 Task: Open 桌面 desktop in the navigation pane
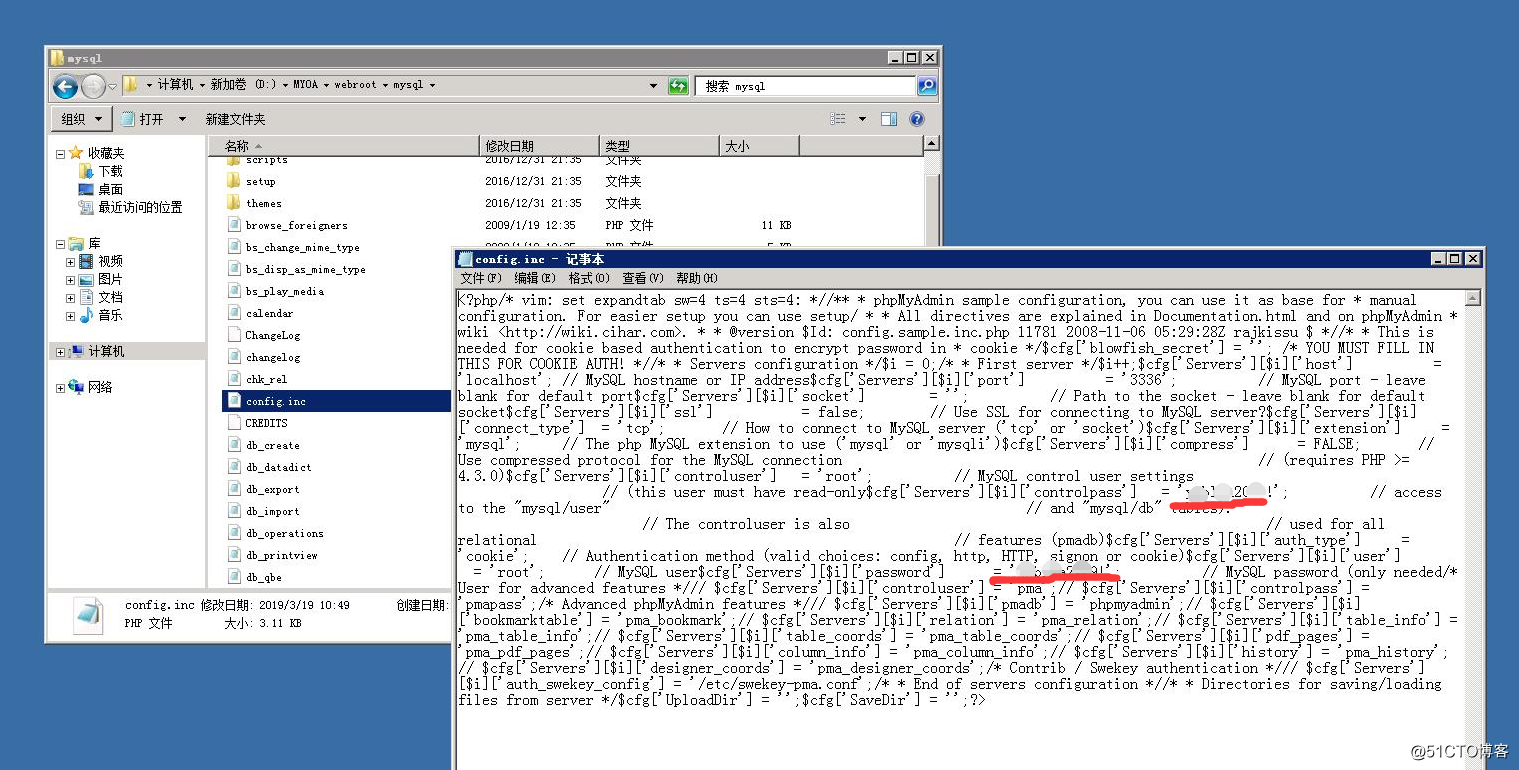(102, 189)
